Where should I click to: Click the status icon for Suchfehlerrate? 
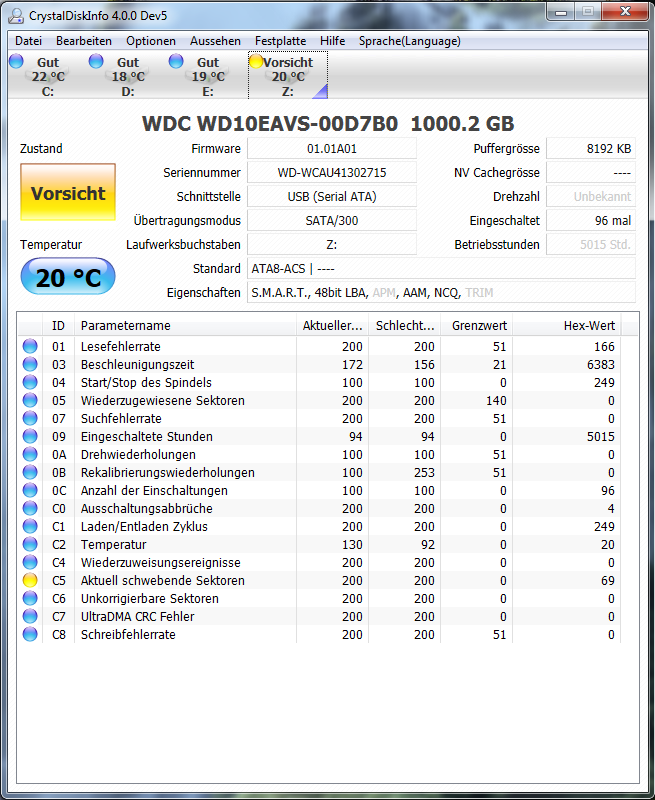click(x=30, y=418)
